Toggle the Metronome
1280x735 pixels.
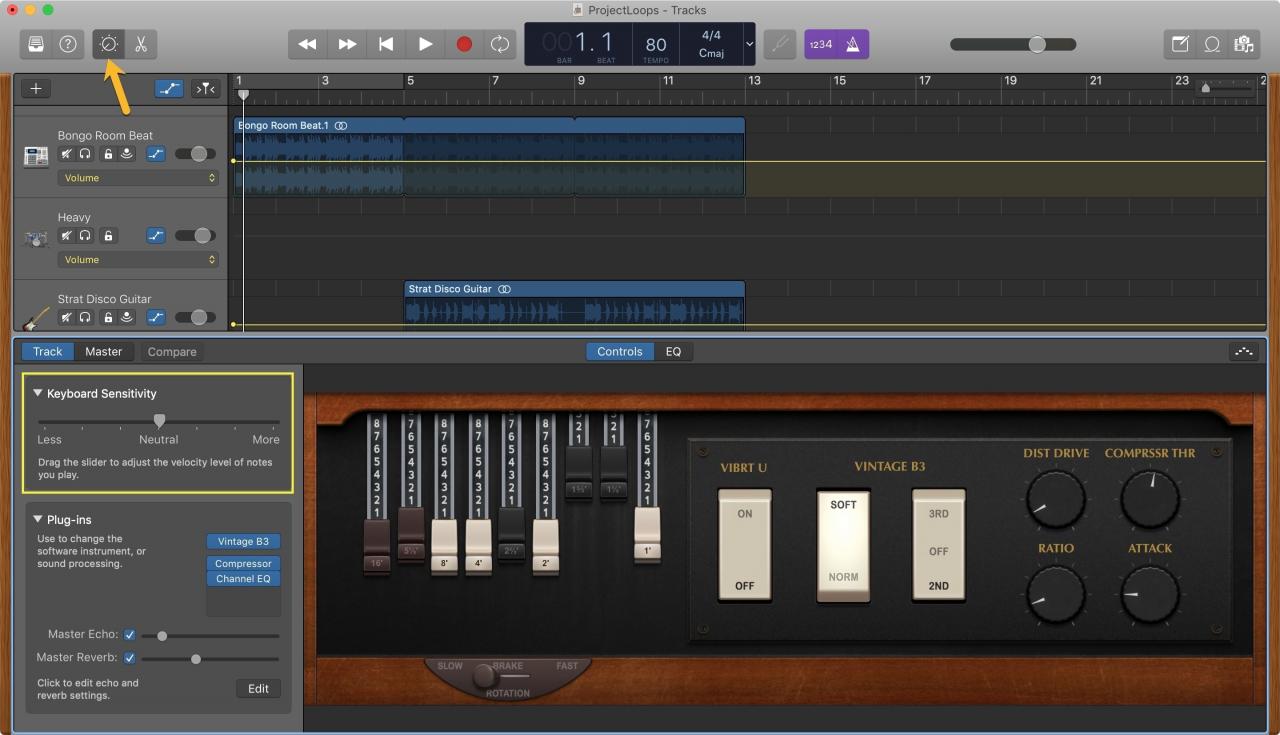853,44
